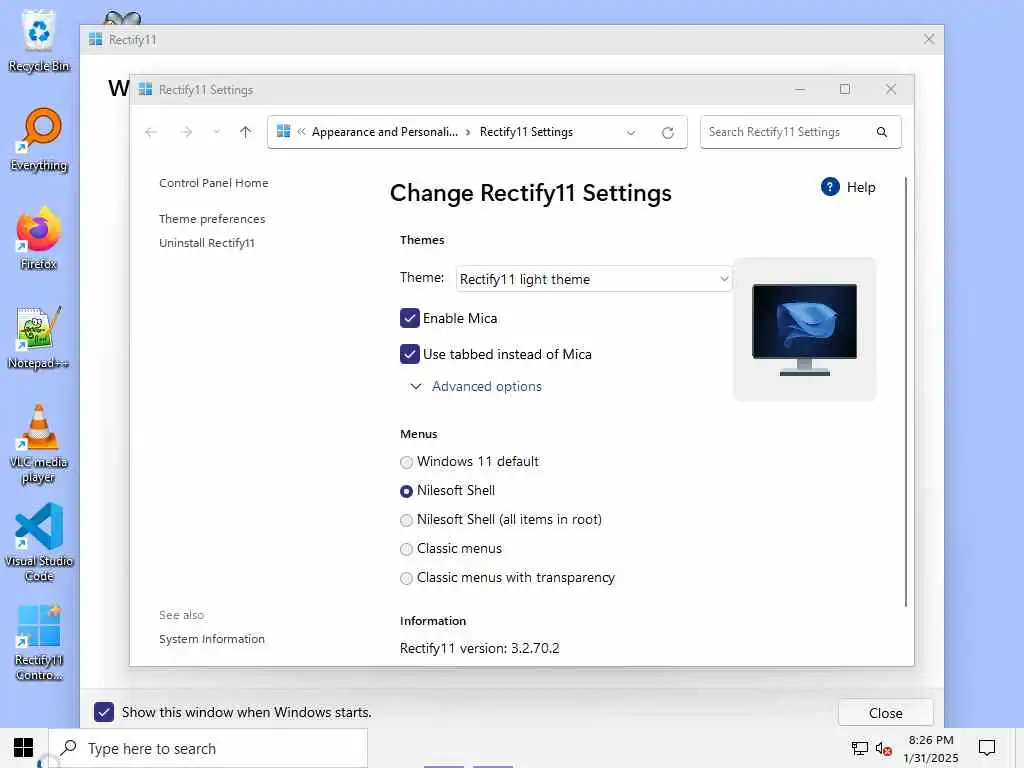Image resolution: width=1024 pixels, height=768 pixels.
Task: Click the blue Help question mark icon
Action: click(x=830, y=187)
